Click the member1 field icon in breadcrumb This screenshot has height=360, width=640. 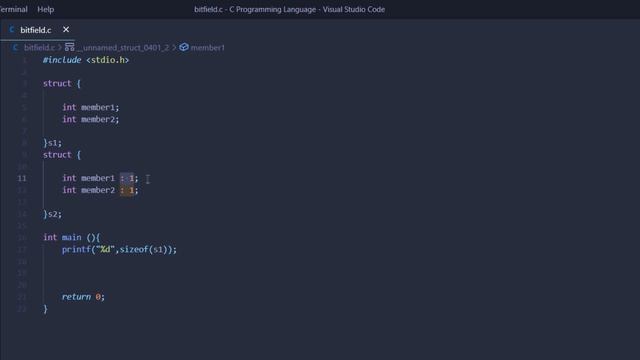184,47
